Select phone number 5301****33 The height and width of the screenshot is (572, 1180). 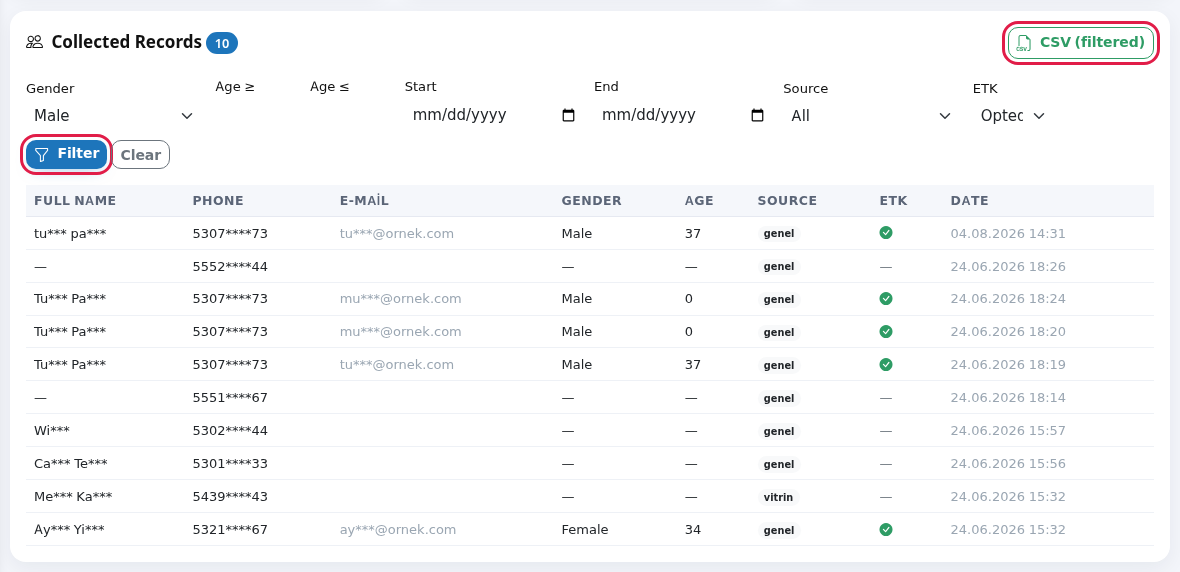click(230, 464)
